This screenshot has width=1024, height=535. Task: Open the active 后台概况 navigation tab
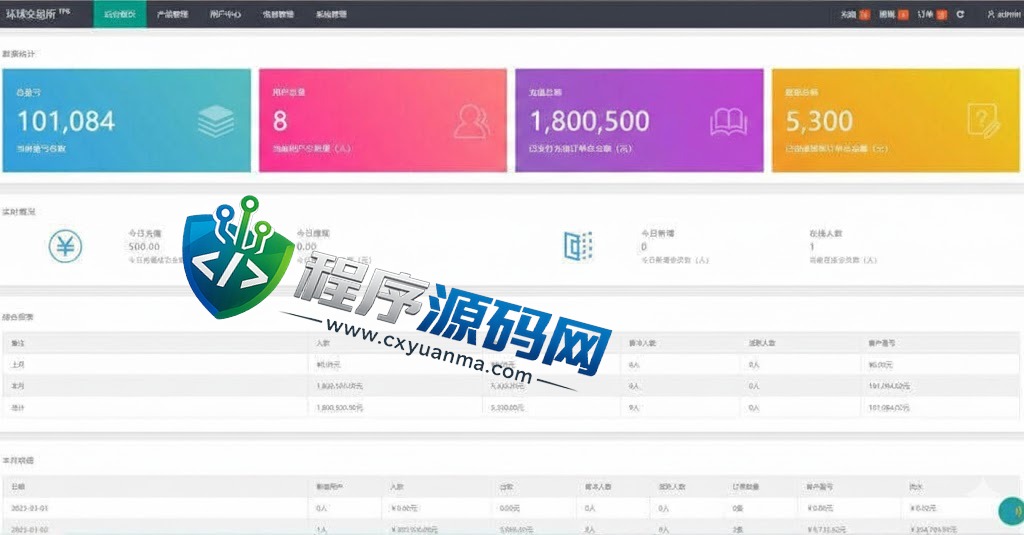click(120, 14)
